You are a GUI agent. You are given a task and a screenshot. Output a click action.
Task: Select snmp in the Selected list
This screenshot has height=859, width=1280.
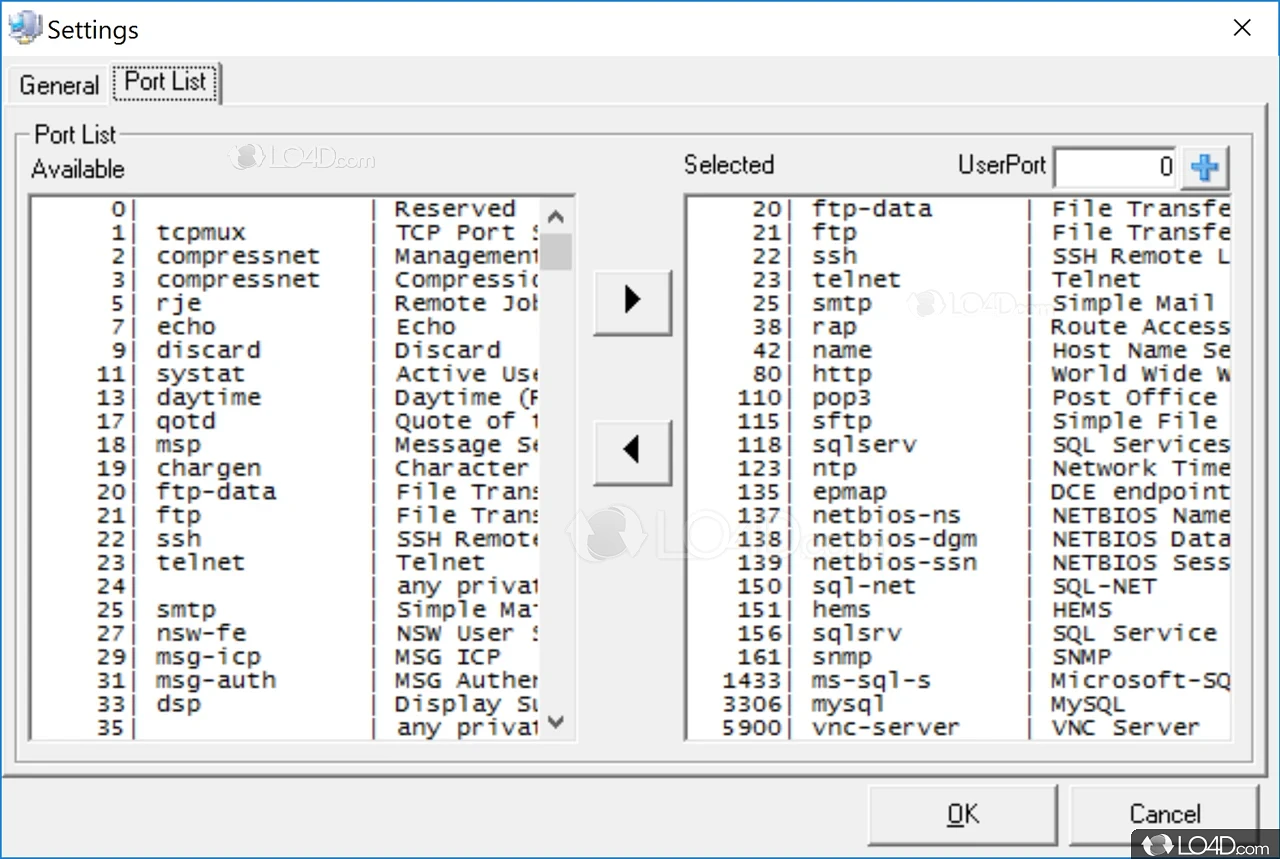pos(958,657)
